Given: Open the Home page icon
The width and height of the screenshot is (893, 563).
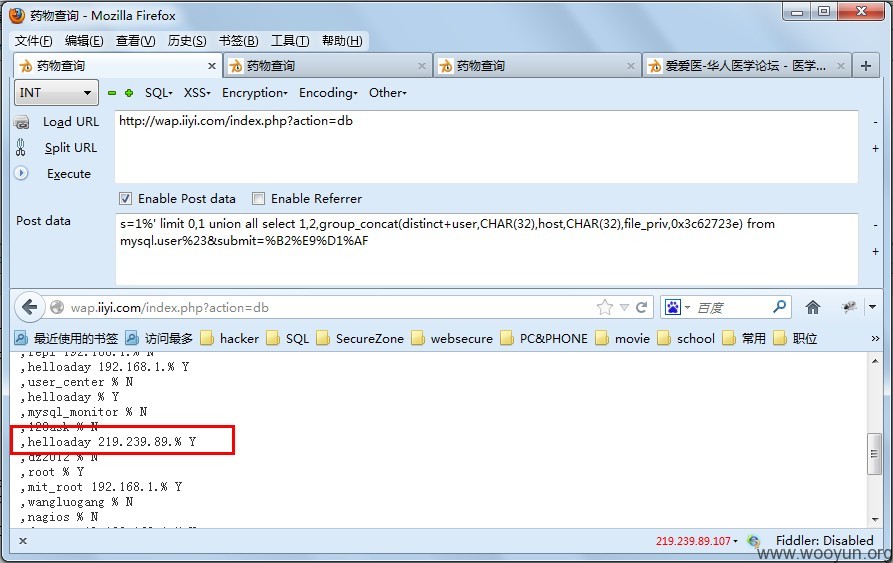Looking at the screenshot, I should (x=813, y=307).
